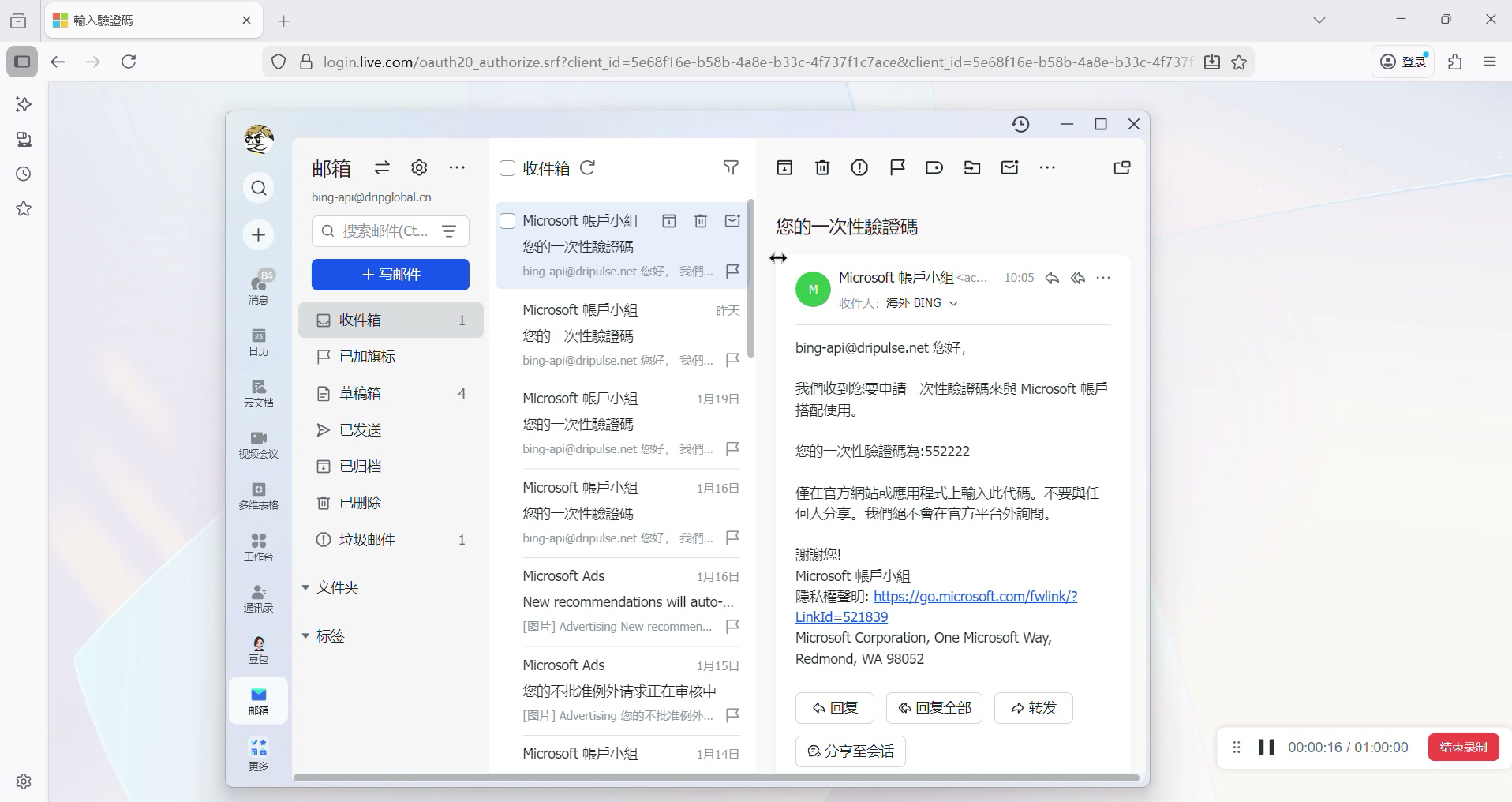1512x802 pixels.
Task: Mark open mail unread via toolbar envelope
Action: tap(1009, 167)
